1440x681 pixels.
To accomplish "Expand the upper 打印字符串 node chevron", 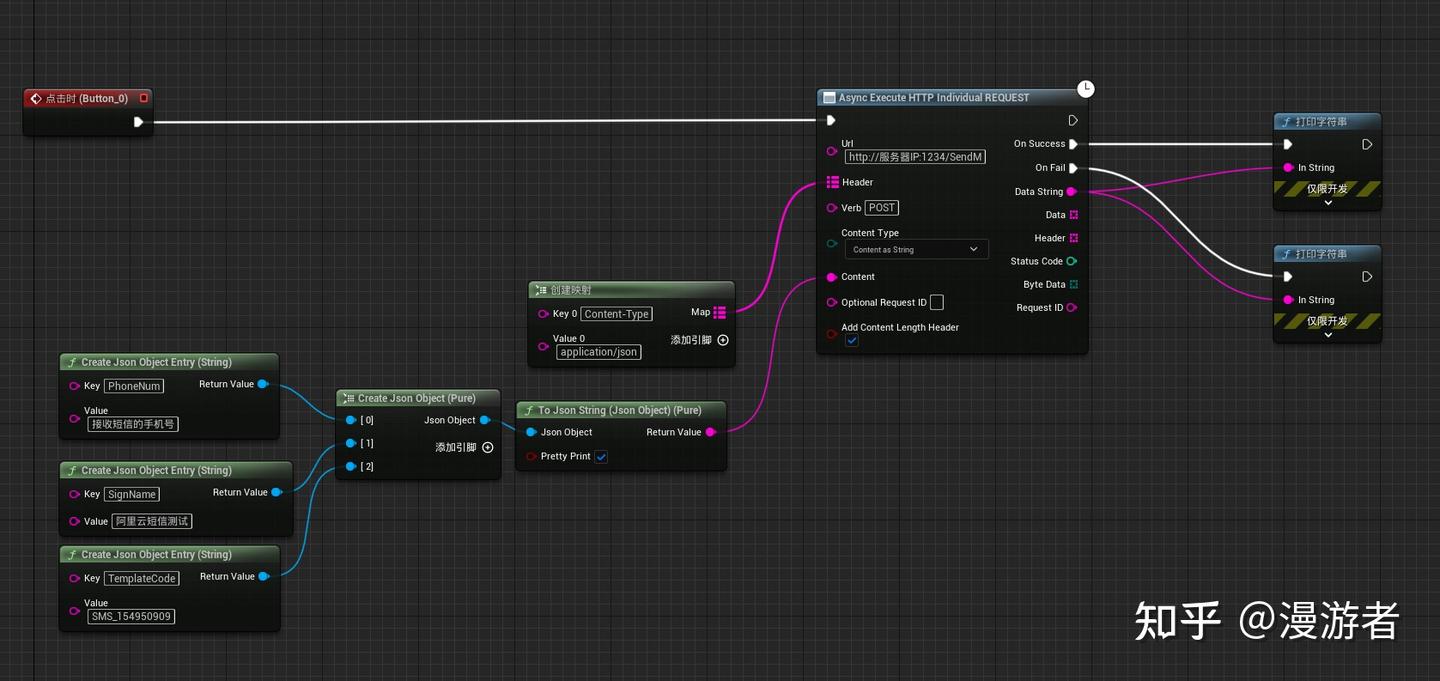I will (x=1328, y=203).
